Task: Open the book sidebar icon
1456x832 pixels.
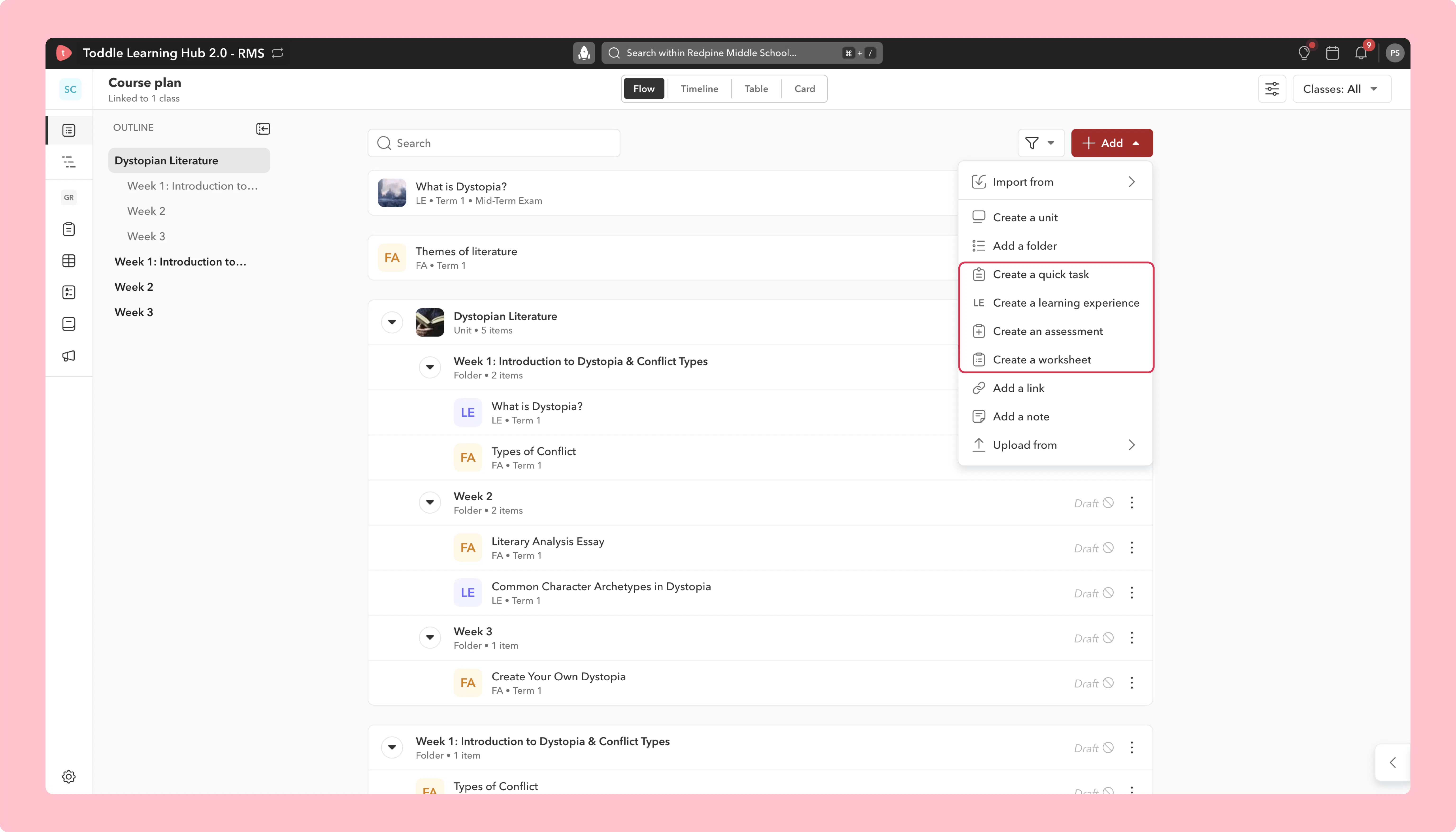Action: tap(68, 324)
